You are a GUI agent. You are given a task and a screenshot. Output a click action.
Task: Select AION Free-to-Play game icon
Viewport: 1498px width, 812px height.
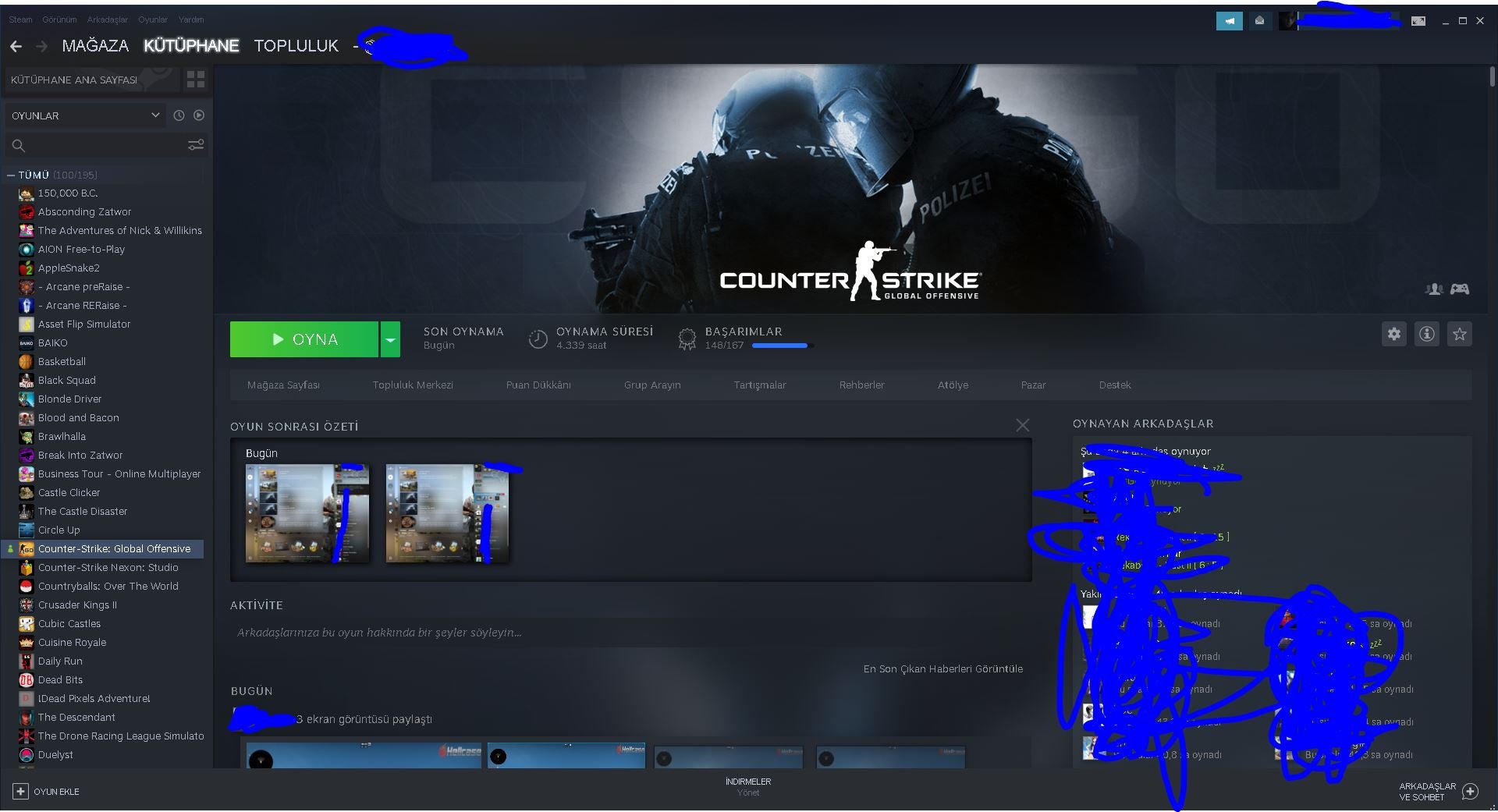[27, 250]
